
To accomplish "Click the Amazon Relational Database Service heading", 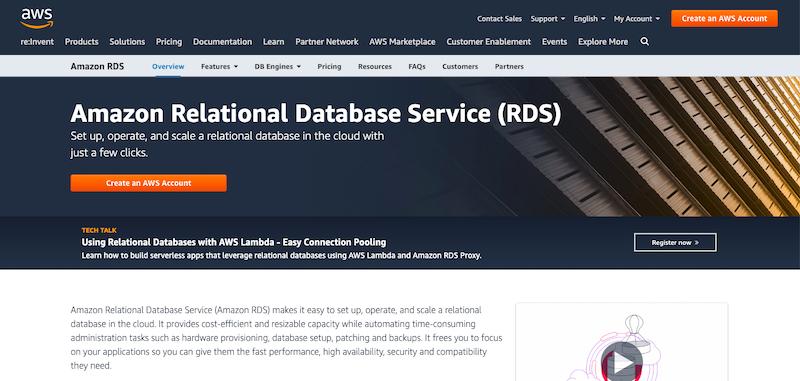I will click(x=316, y=114).
